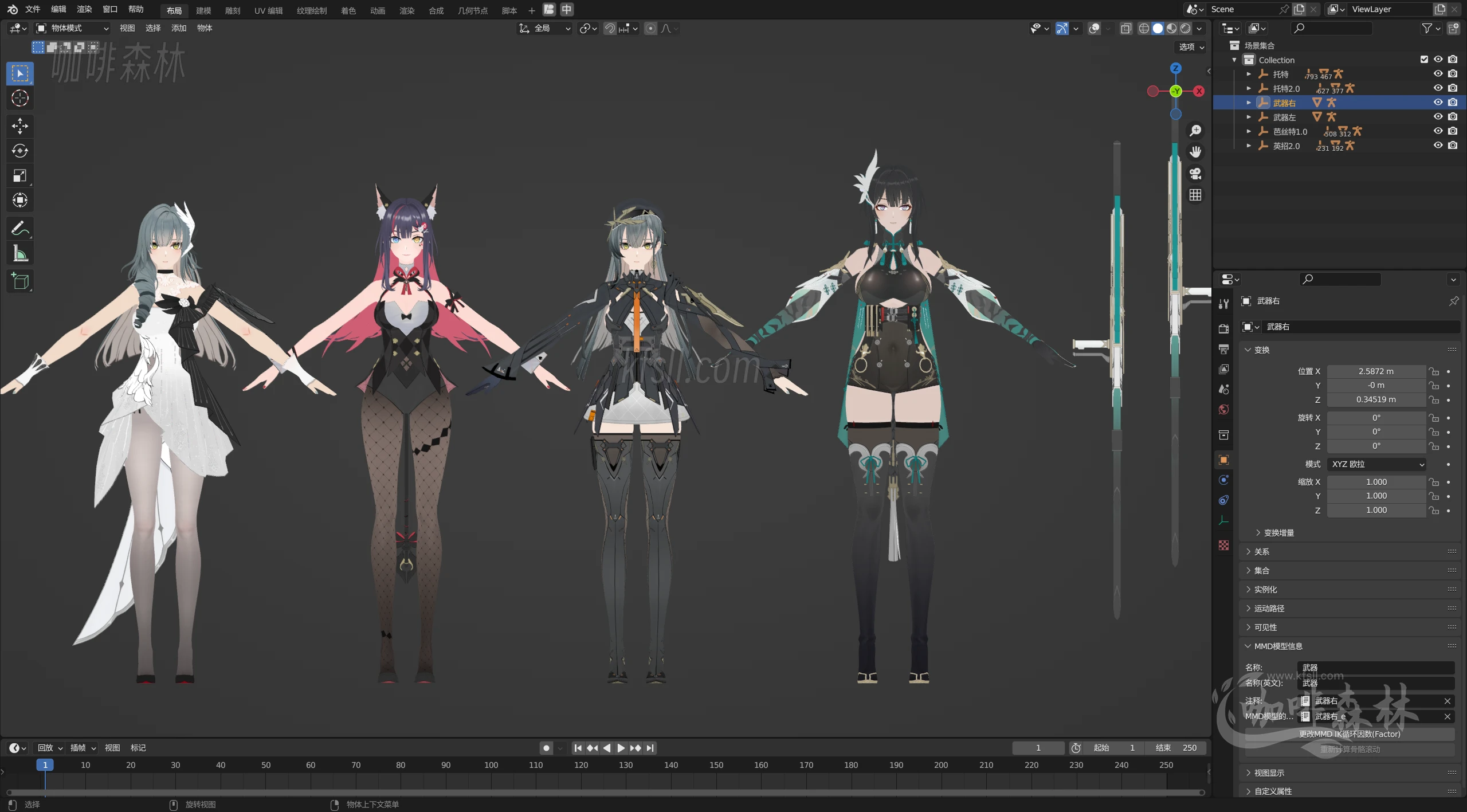
Task: Hide 托特2.0 with its eye icon
Action: (x=1438, y=88)
